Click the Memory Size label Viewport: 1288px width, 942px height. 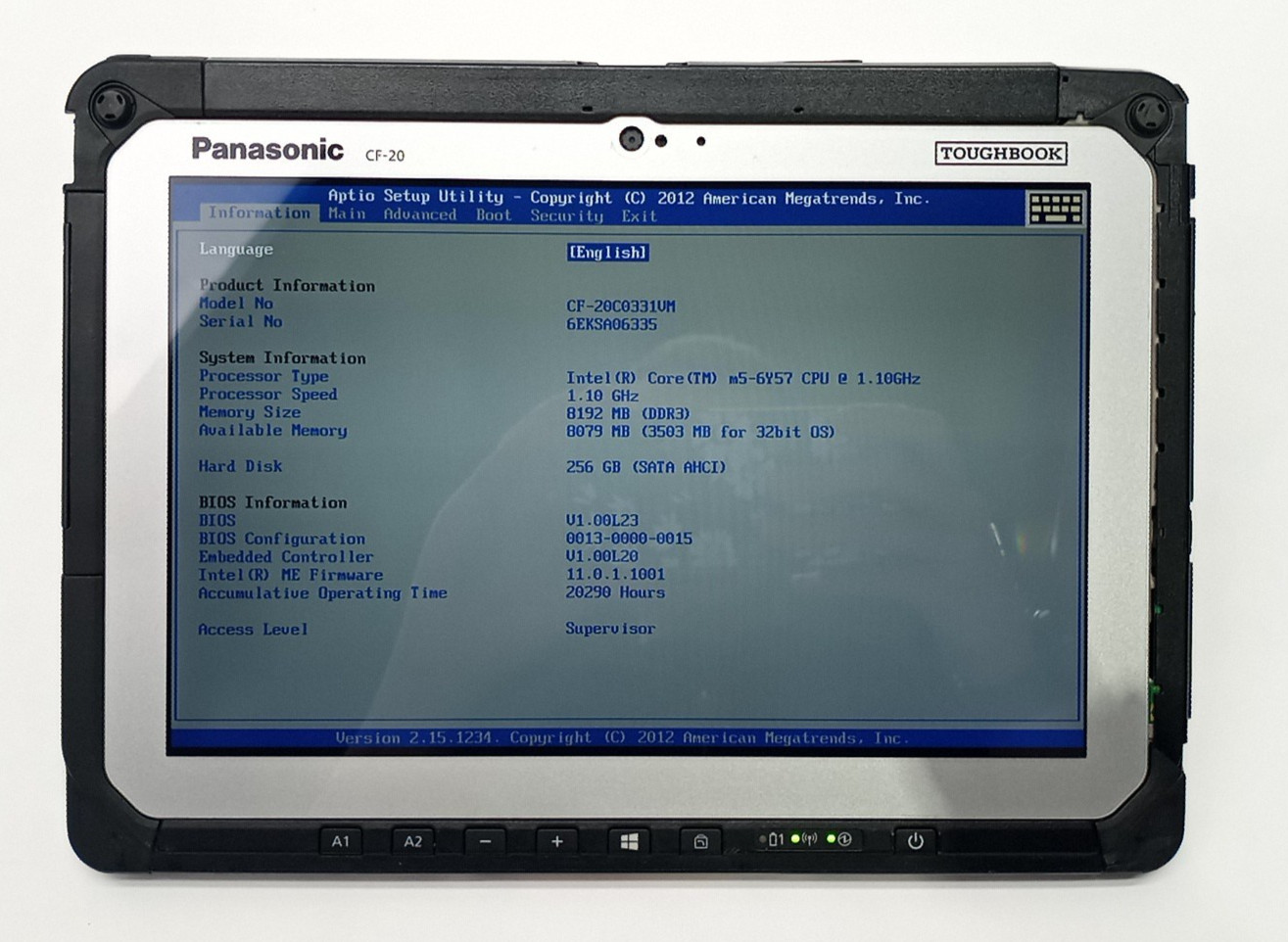click(x=250, y=412)
